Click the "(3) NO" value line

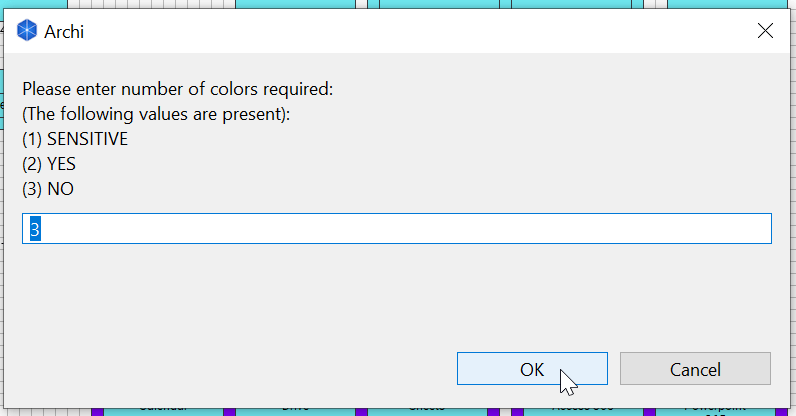tap(48, 188)
